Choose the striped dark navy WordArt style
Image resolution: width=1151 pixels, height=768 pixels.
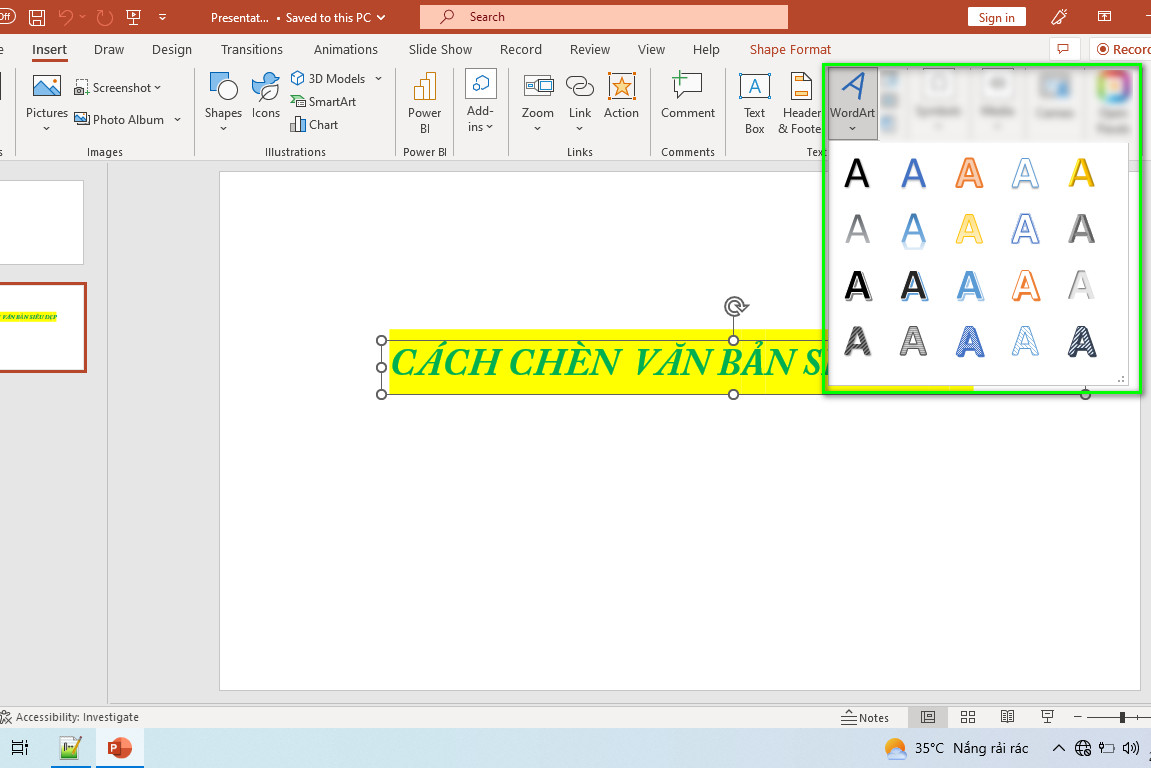point(1081,341)
